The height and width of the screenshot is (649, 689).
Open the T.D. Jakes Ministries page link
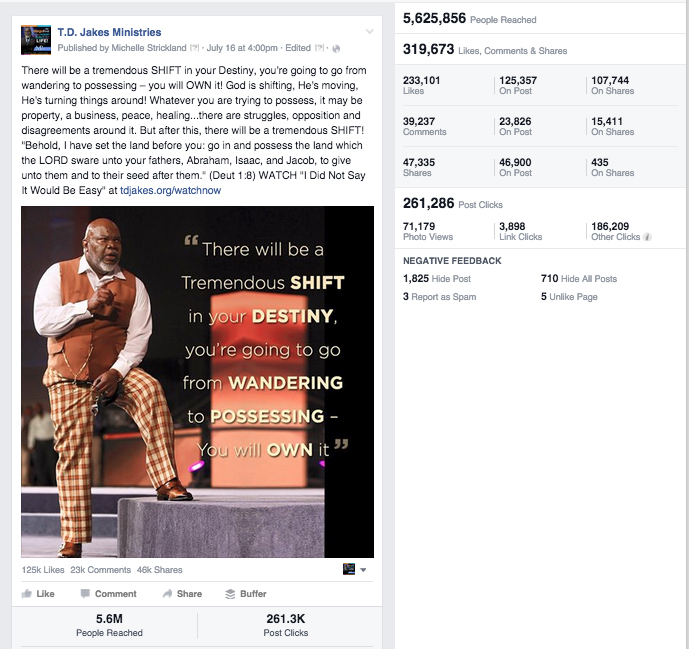pyautogui.click(x=109, y=32)
